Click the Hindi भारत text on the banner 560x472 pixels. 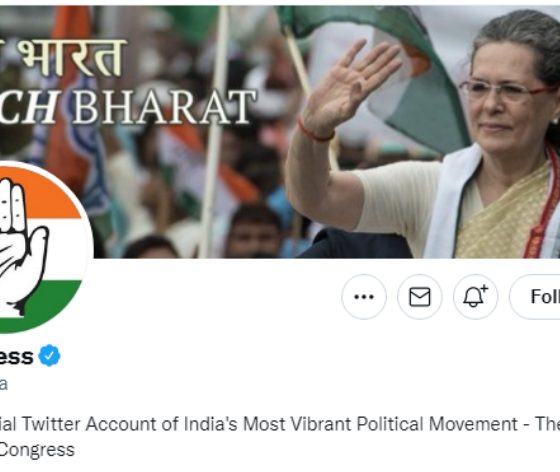(71, 57)
